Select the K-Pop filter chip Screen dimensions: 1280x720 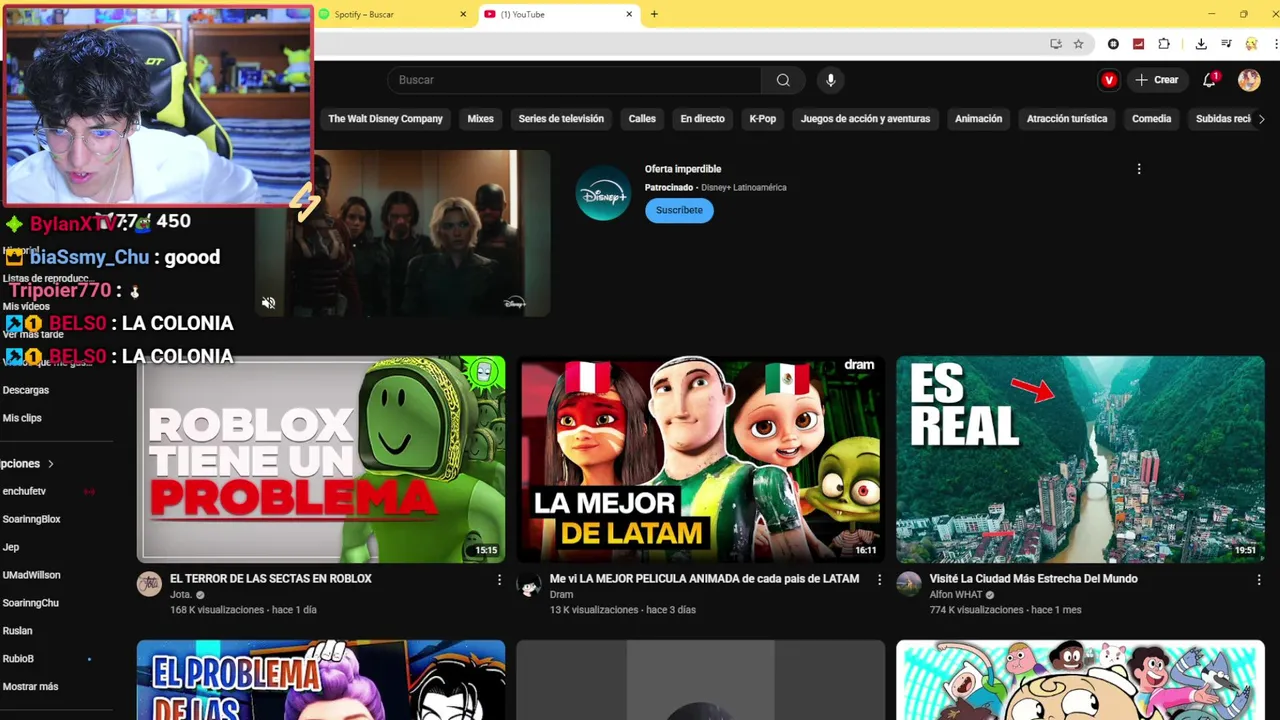pyautogui.click(x=762, y=119)
